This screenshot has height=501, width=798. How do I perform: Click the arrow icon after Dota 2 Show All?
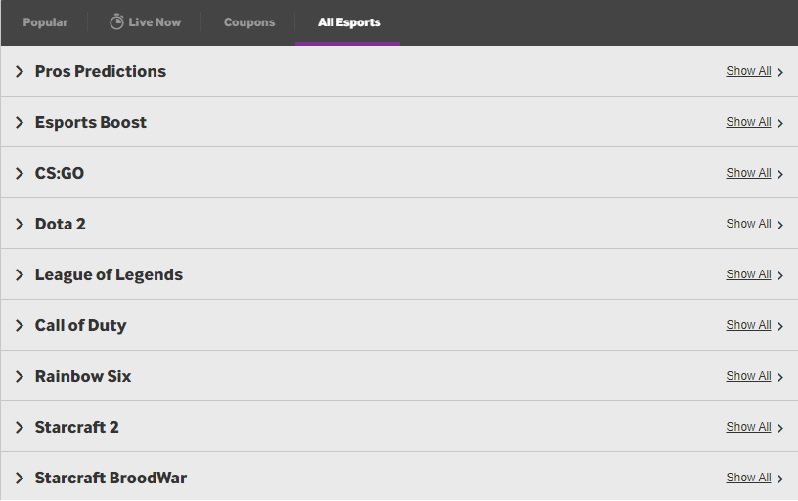click(780, 225)
